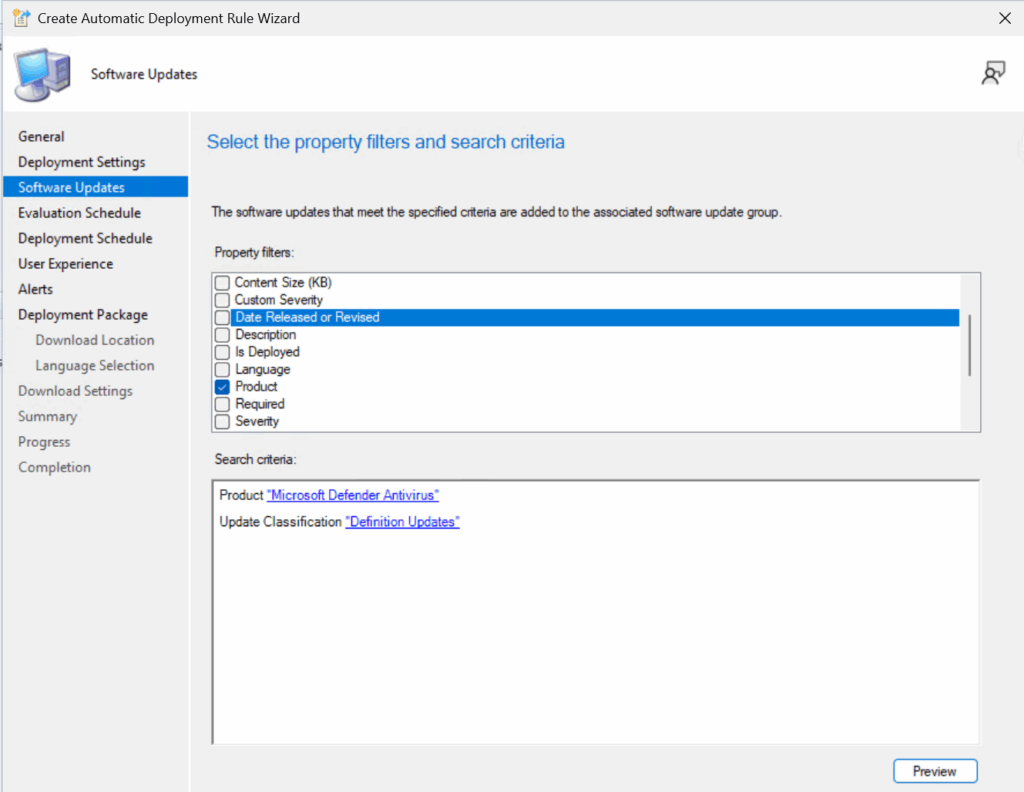
Task: Check the Language property filter
Action: pyautogui.click(x=222, y=370)
